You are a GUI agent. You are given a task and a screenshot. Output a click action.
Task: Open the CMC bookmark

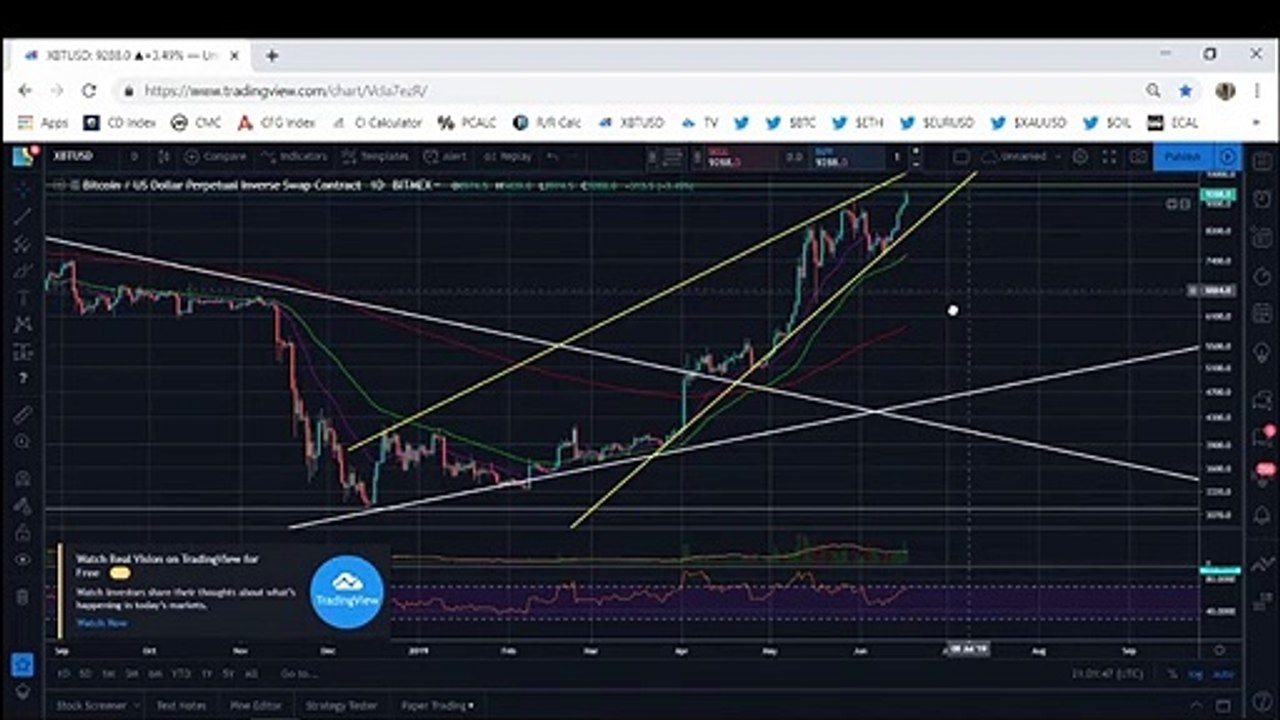(x=197, y=123)
